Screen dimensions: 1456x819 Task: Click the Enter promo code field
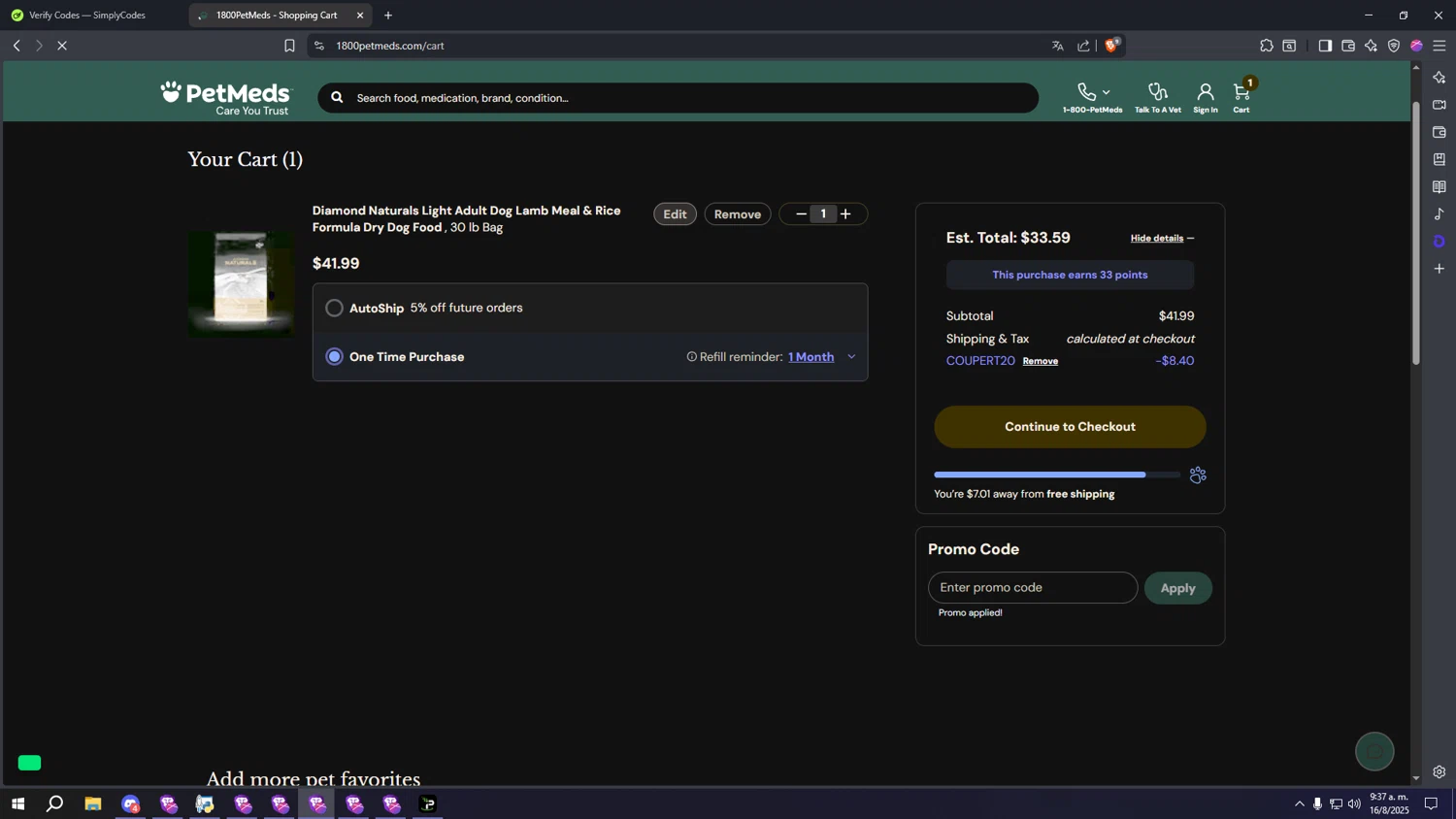coord(1033,588)
